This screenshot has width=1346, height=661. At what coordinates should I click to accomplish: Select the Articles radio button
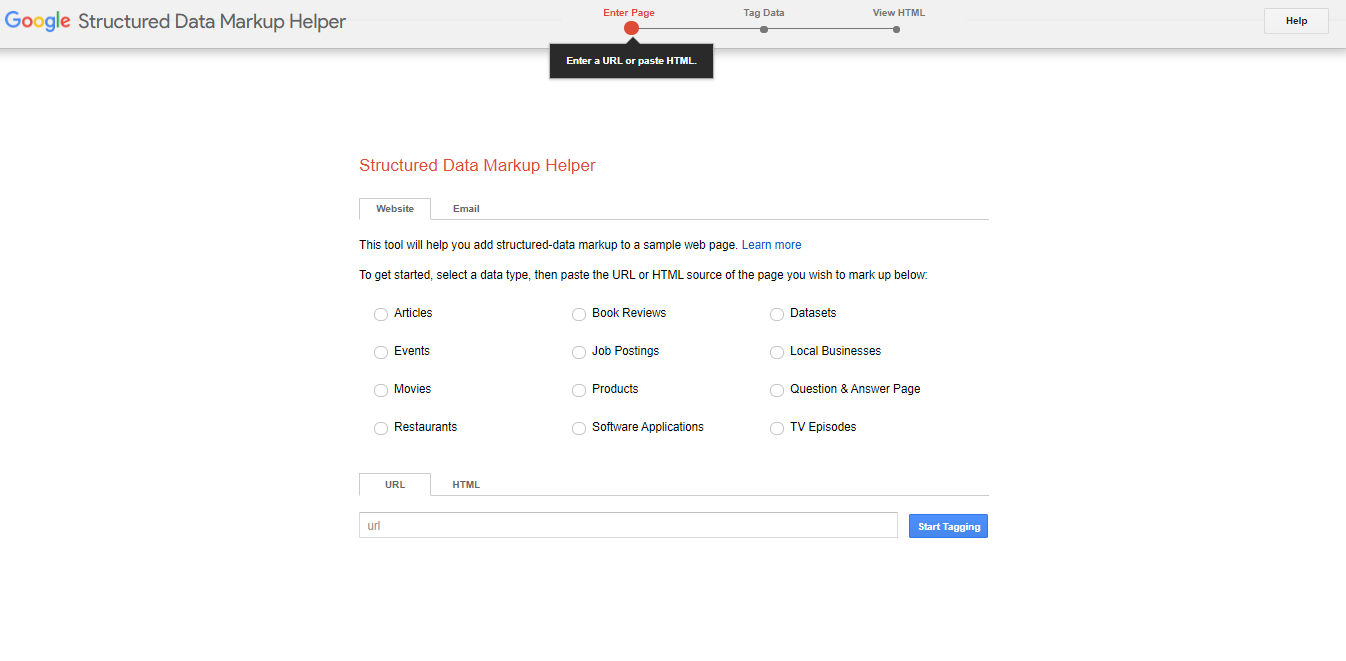(381, 314)
